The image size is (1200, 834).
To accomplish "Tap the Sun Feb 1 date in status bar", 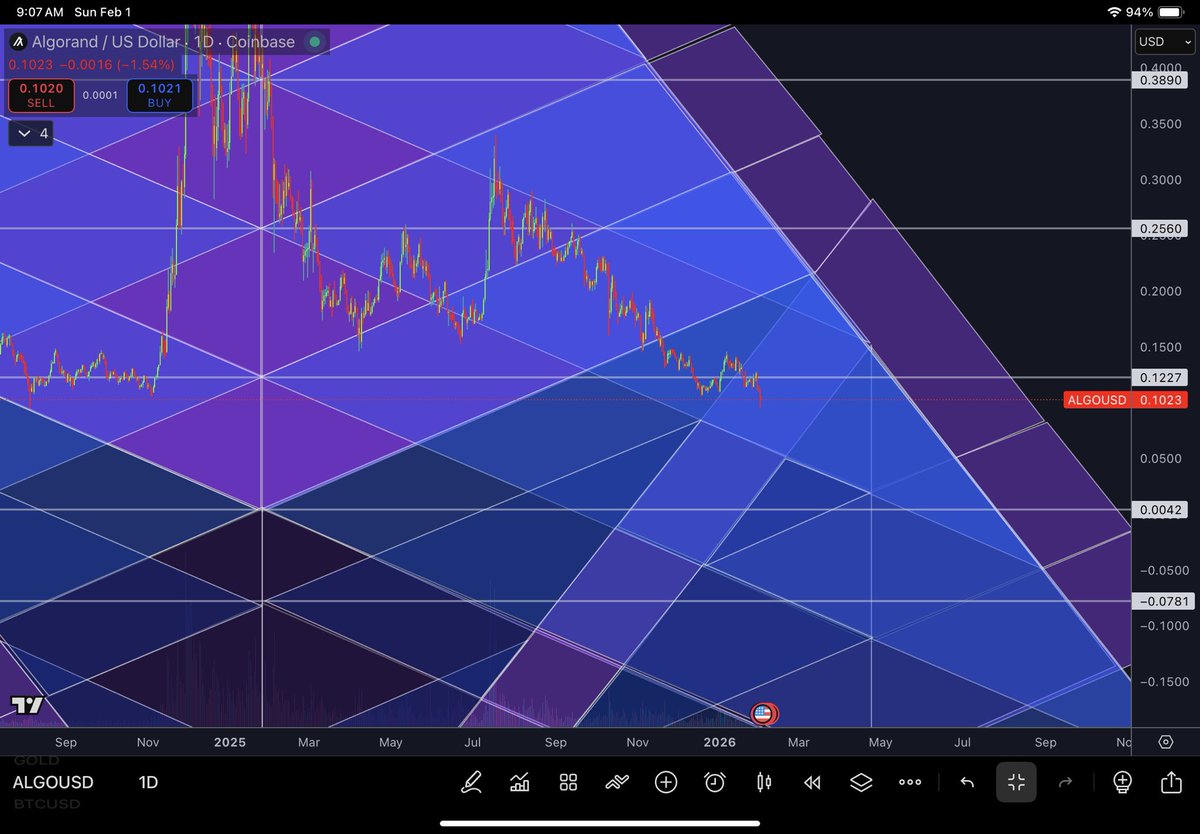I will point(103,11).
